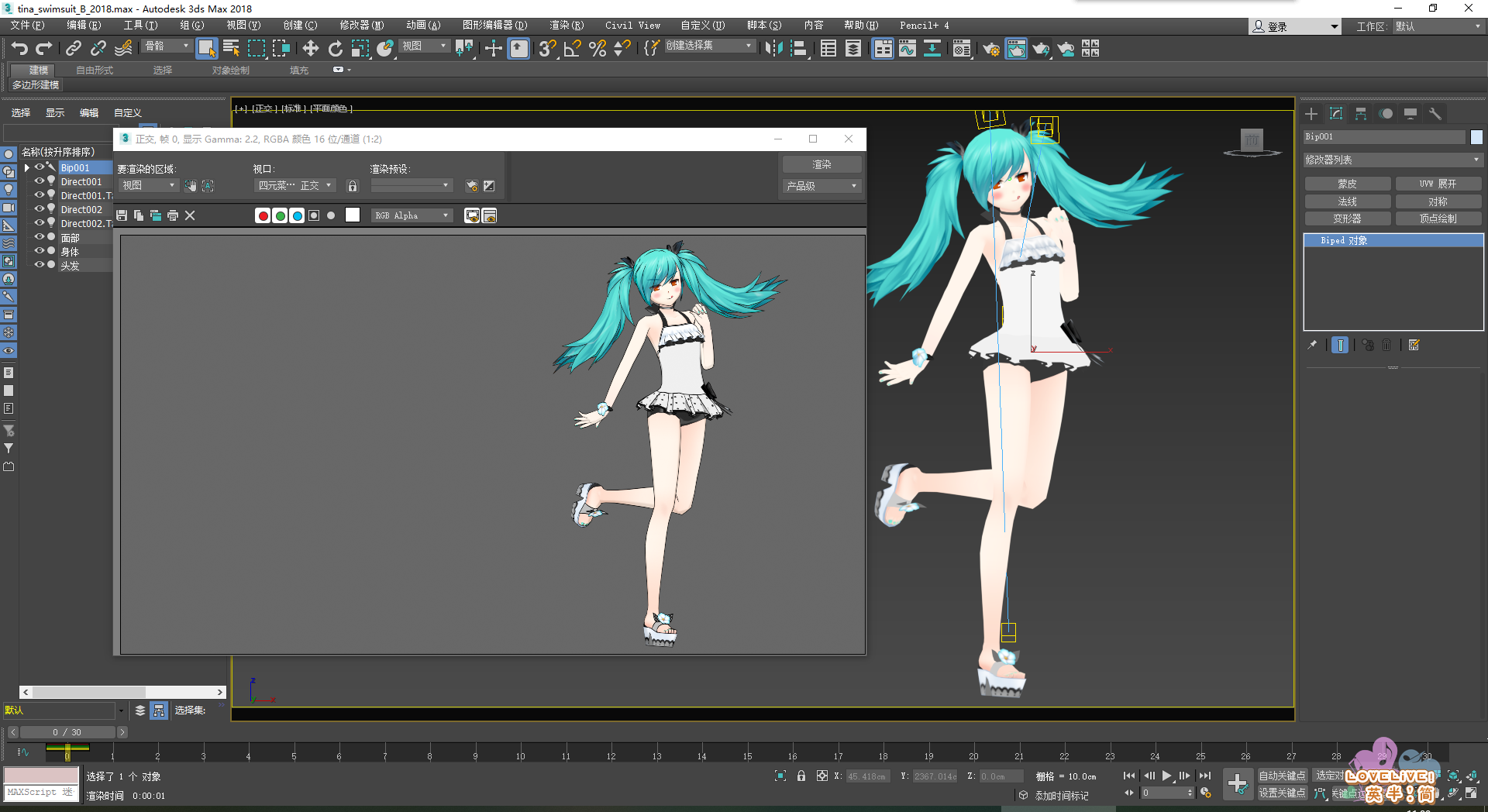Screen dimensions: 1488x812
Task: Toggle monochrome display in render window
Action: (x=331, y=215)
